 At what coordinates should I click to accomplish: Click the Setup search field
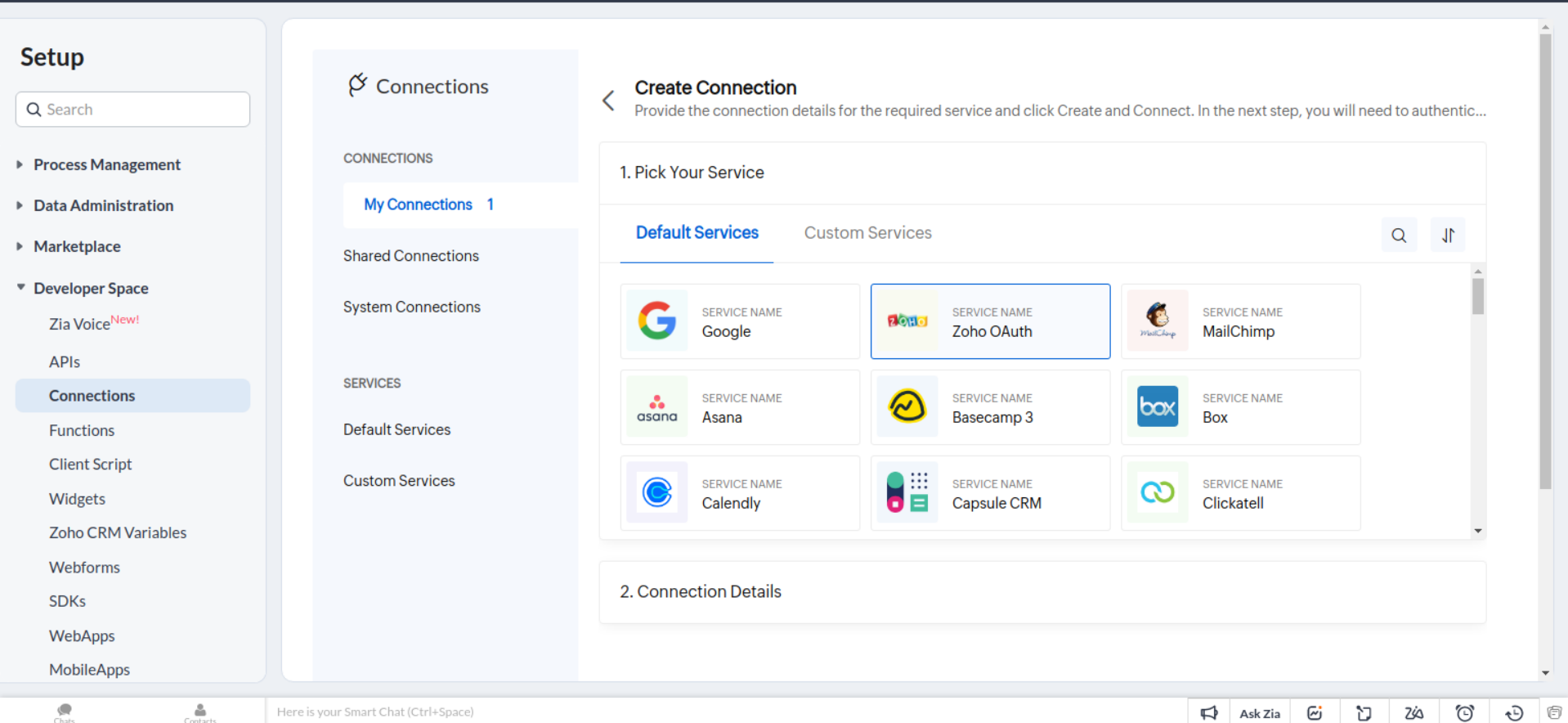tap(132, 109)
